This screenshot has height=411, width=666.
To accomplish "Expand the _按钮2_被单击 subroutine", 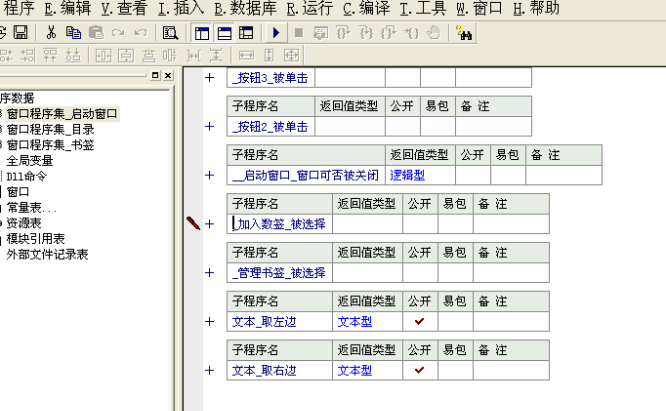I will 209,127.
